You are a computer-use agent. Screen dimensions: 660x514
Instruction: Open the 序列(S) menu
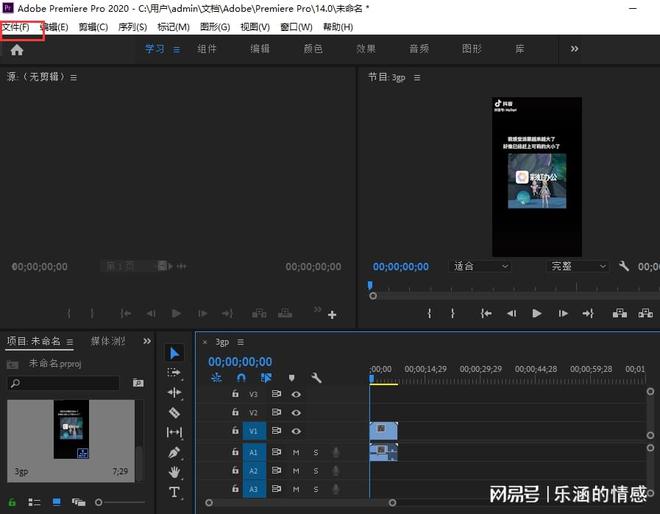click(132, 27)
